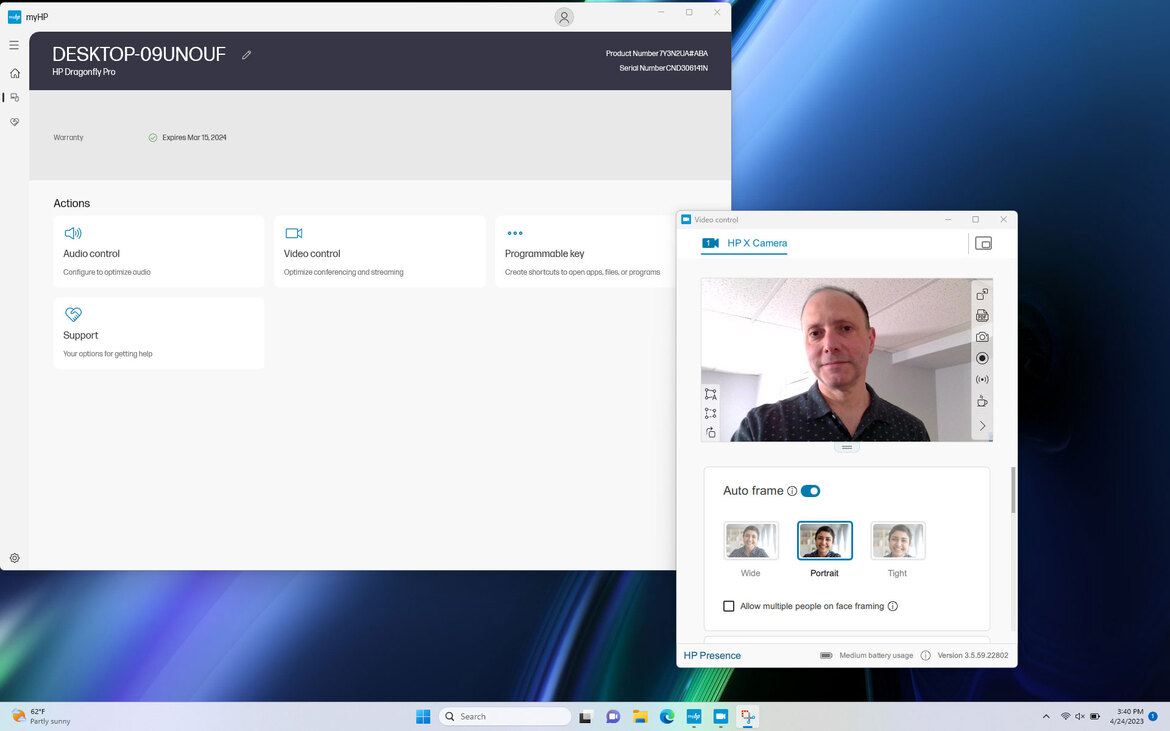Click the Video control vertical scrollbar

[x=1013, y=490]
